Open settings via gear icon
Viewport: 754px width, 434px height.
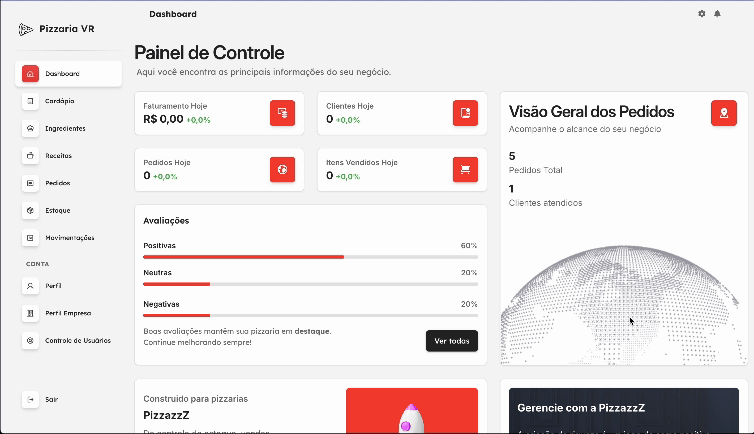(x=702, y=14)
